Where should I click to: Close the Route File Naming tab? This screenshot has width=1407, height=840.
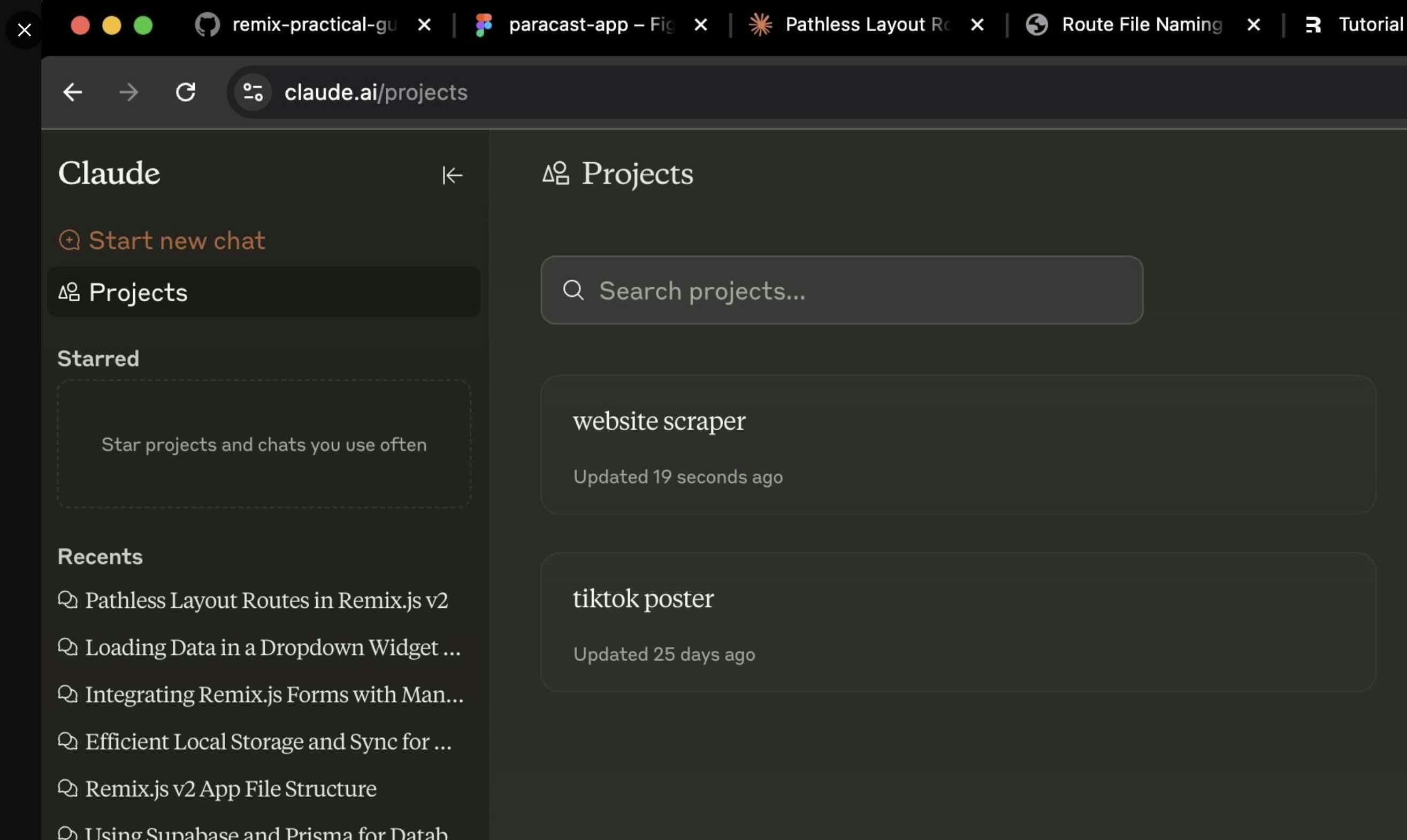1253,25
